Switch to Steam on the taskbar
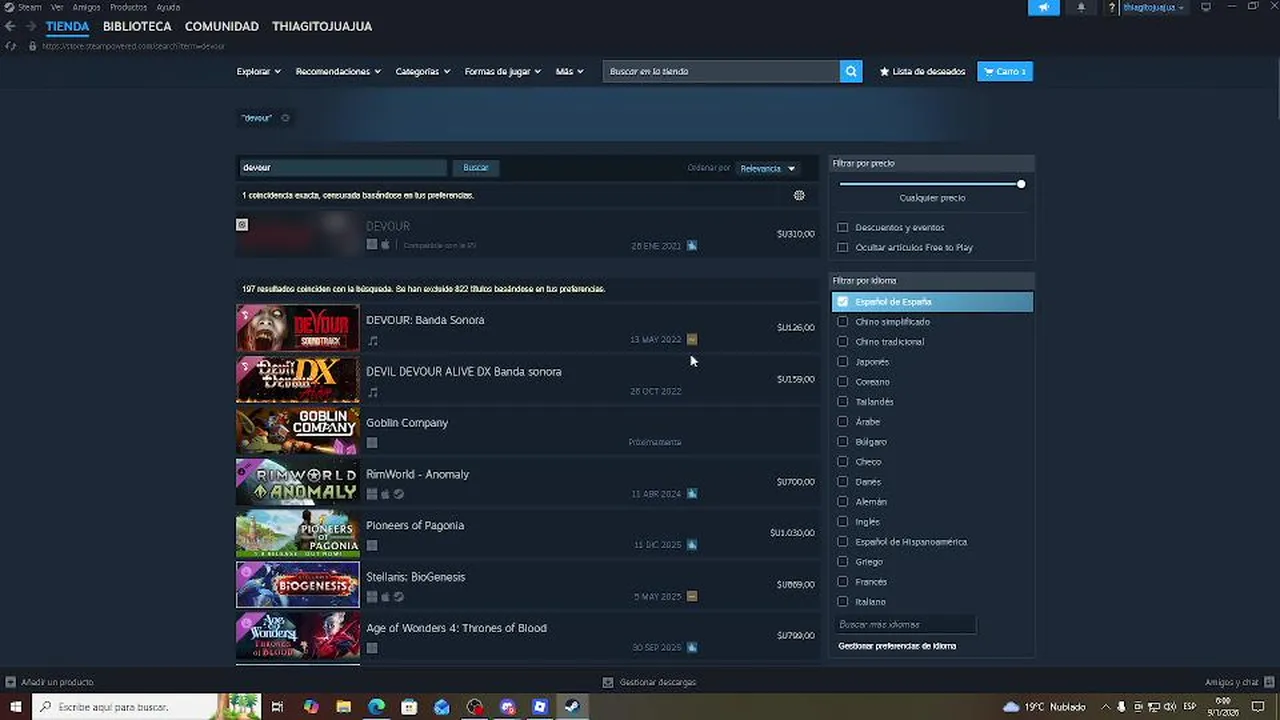The height and width of the screenshot is (720, 1280). (573, 707)
